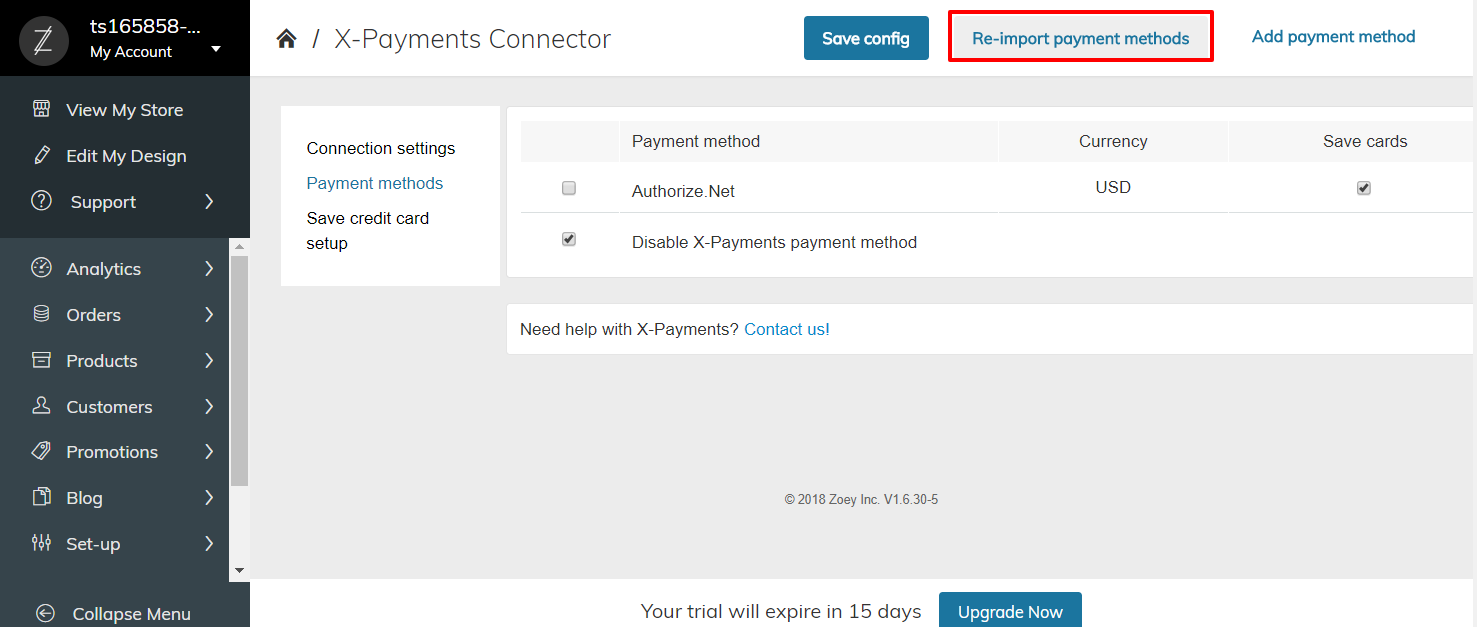Click the Edit My Design pencil icon
This screenshot has height=627, width=1477.
[x=41, y=155]
